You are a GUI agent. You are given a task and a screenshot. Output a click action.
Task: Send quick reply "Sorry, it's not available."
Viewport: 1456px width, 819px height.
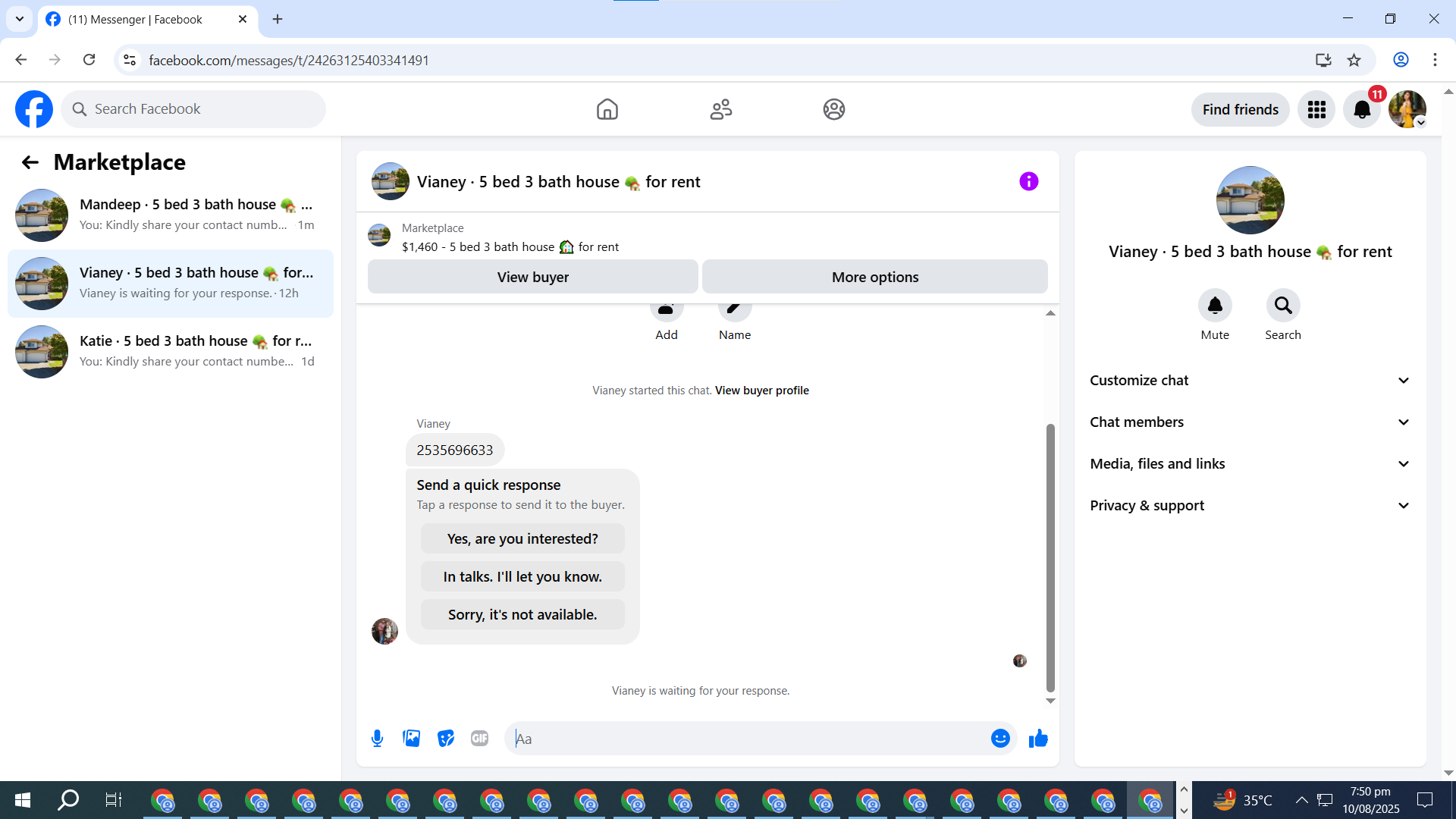522,614
